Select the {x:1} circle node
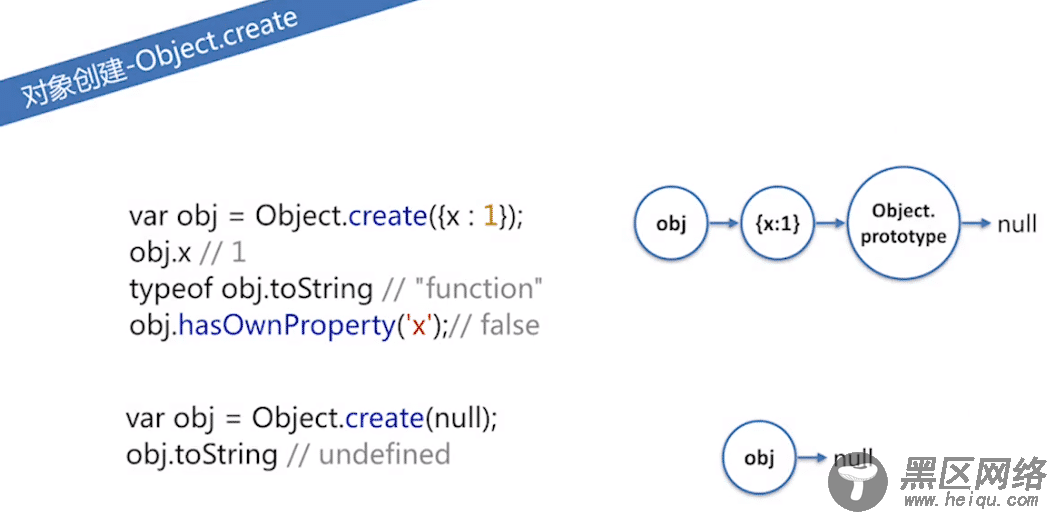1060x517 pixels. 777,224
